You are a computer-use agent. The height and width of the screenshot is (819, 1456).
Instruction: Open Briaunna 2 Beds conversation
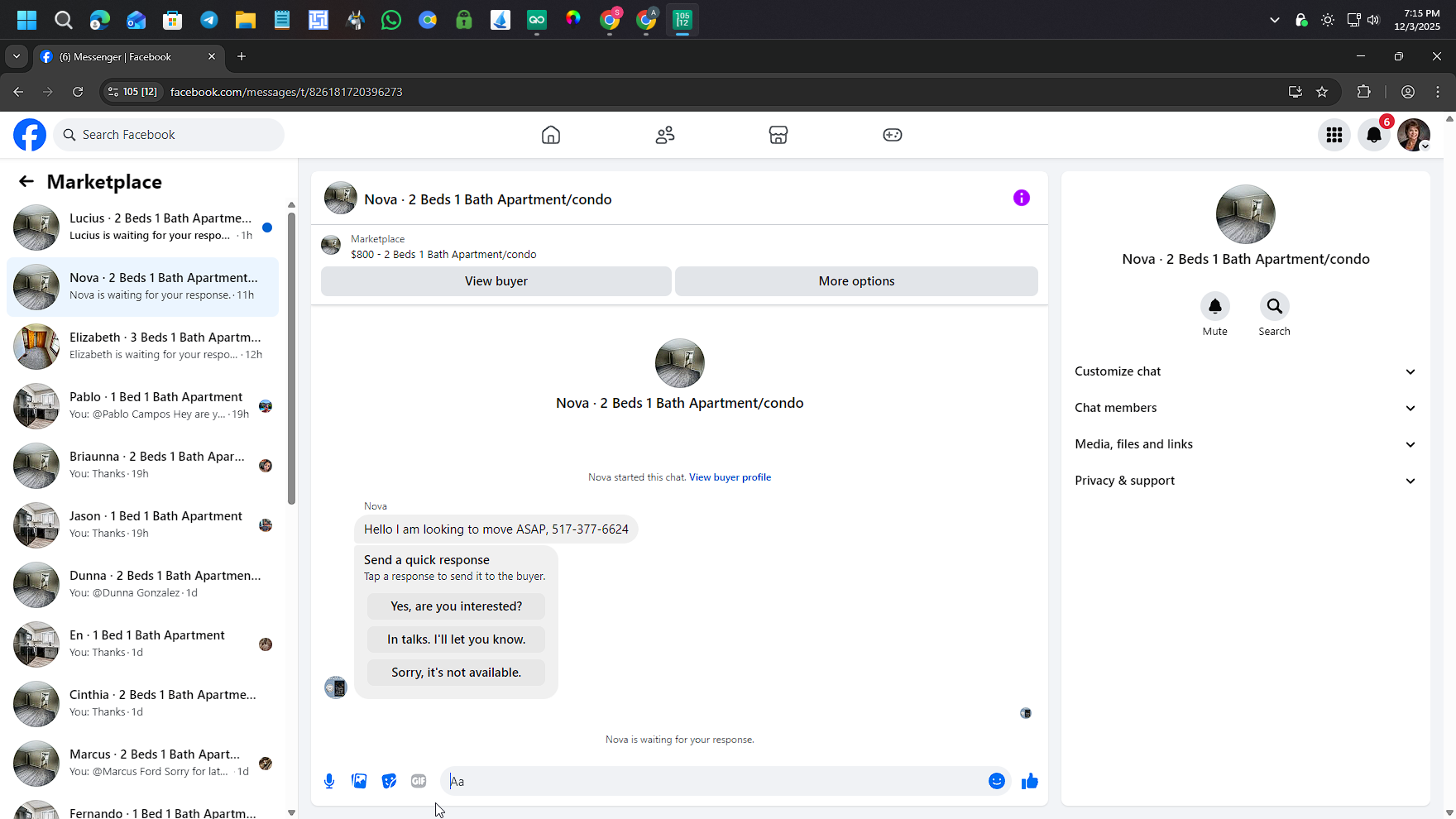(142, 466)
